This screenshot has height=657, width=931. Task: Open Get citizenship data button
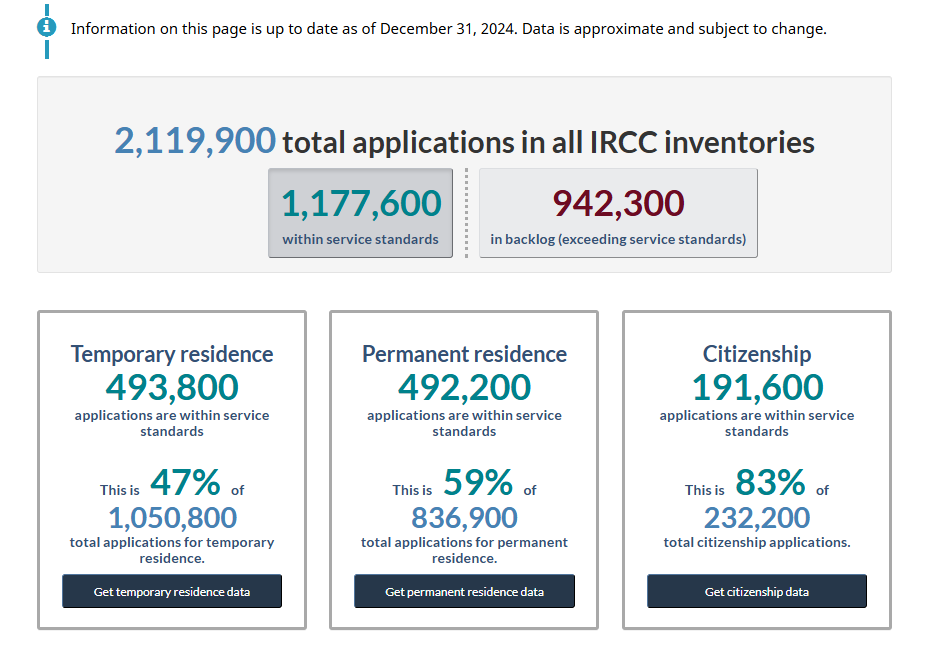click(x=756, y=591)
